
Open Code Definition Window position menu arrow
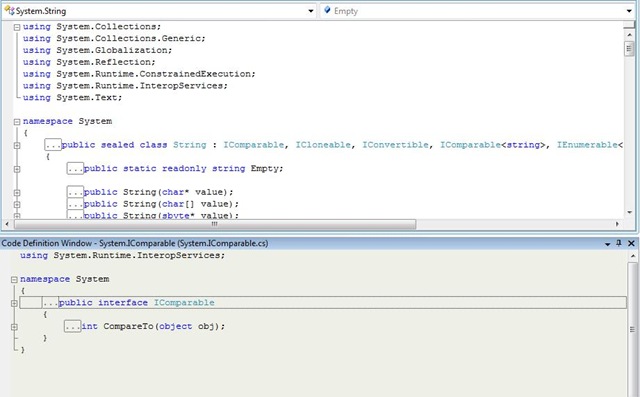point(607,244)
